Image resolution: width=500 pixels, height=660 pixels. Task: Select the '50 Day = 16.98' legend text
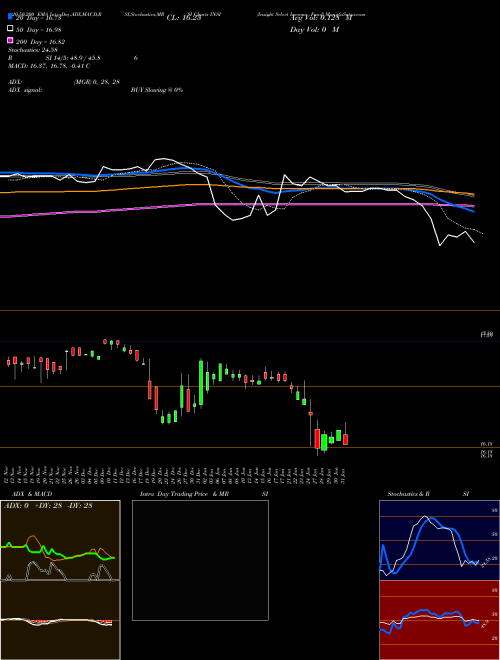pos(38,30)
